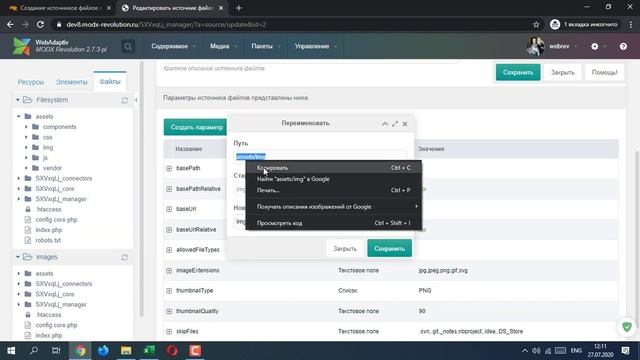Open the Windows Start menu

point(11,351)
